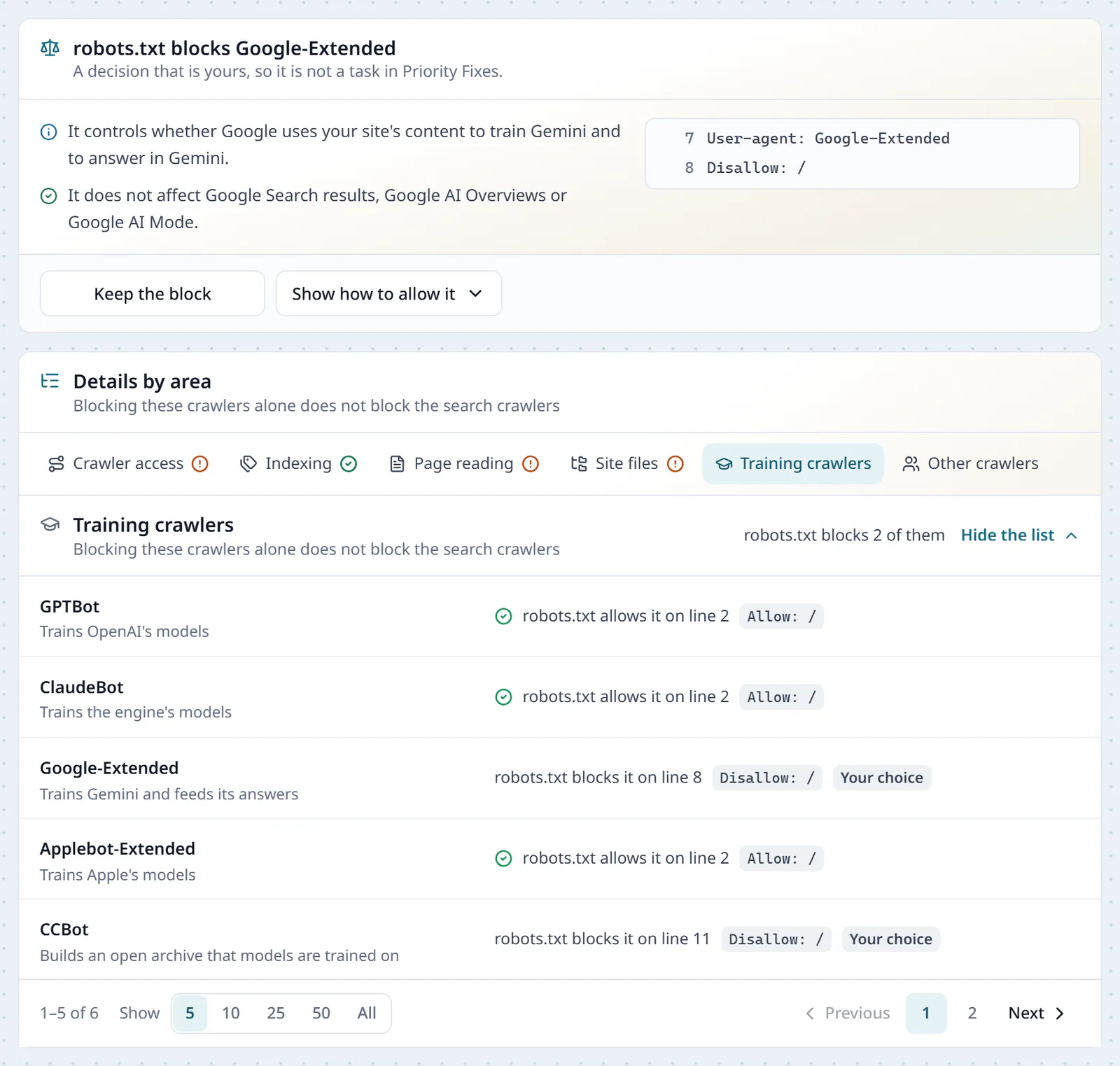The image size is (1120, 1066).
Task: Select the Site files tab
Action: tap(627, 464)
